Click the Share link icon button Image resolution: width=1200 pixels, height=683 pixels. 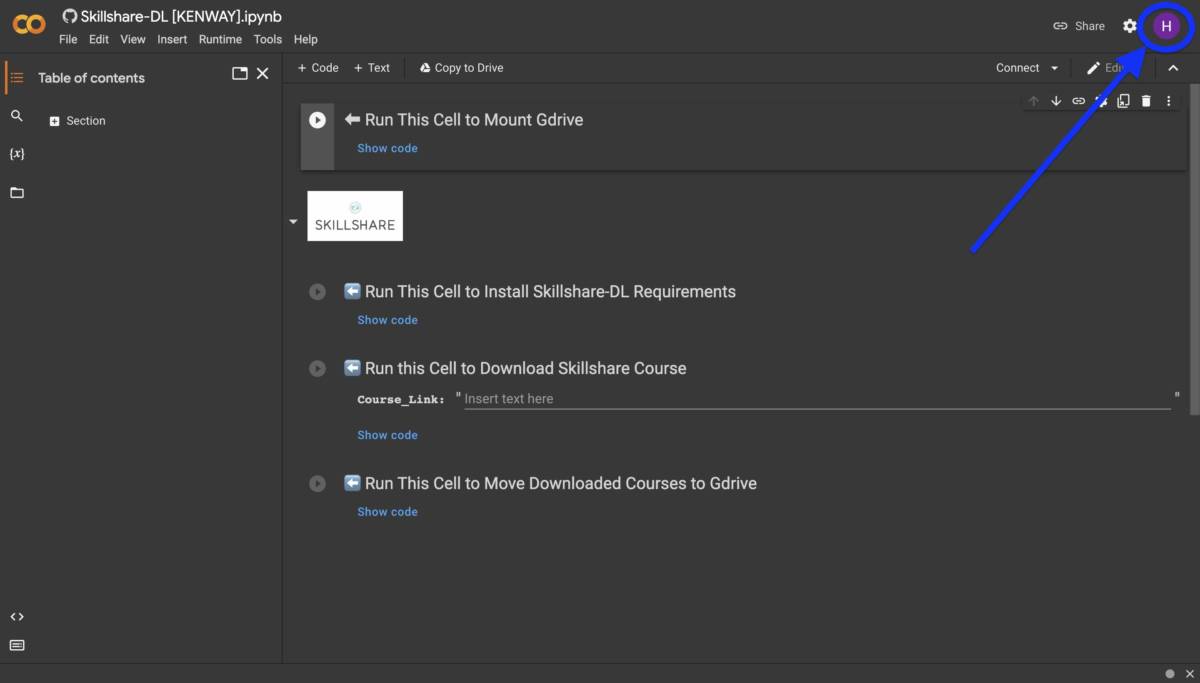tap(1079, 26)
